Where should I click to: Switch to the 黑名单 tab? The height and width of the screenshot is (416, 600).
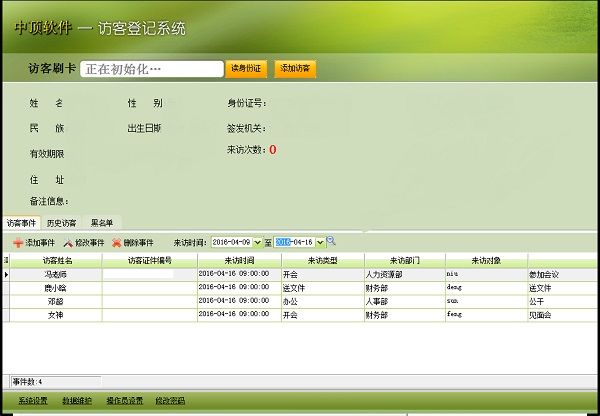point(102,222)
